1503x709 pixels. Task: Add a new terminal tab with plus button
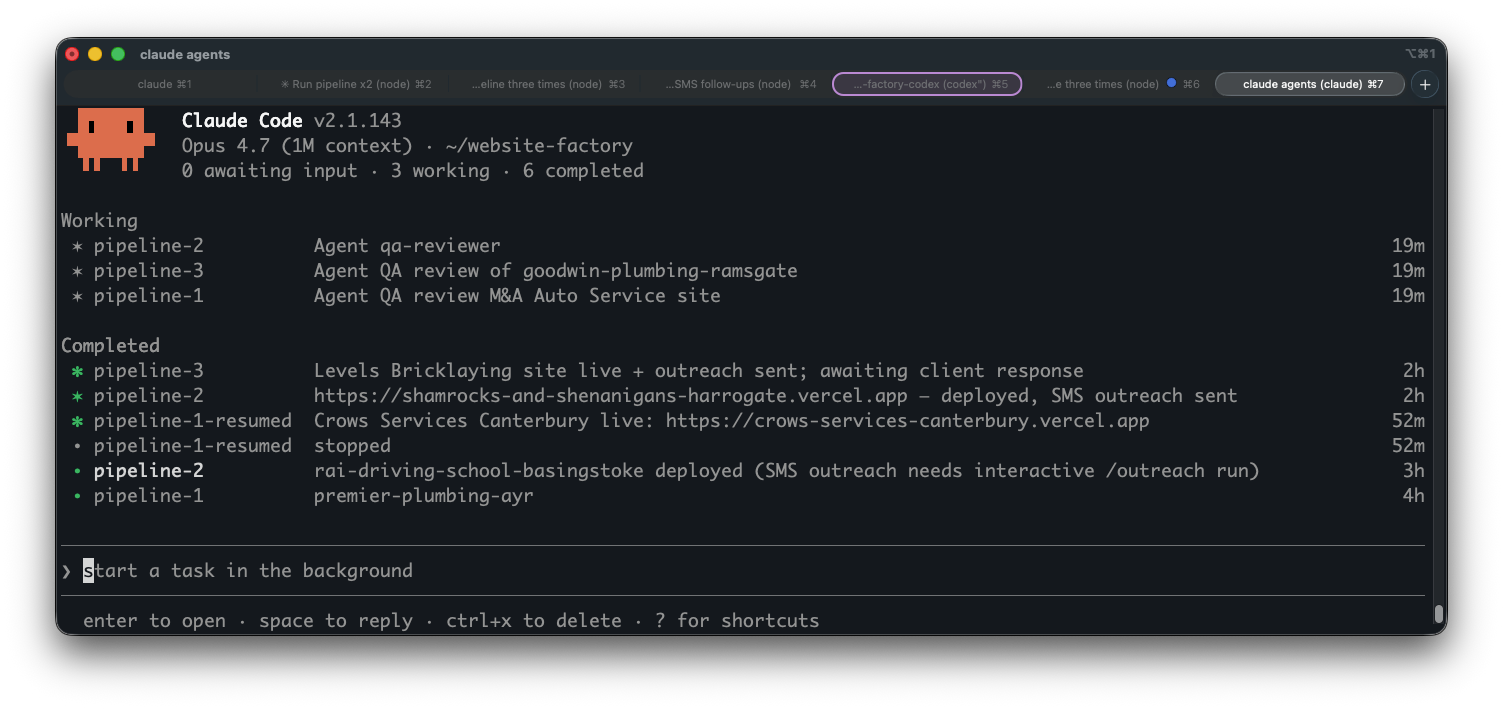point(1424,85)
